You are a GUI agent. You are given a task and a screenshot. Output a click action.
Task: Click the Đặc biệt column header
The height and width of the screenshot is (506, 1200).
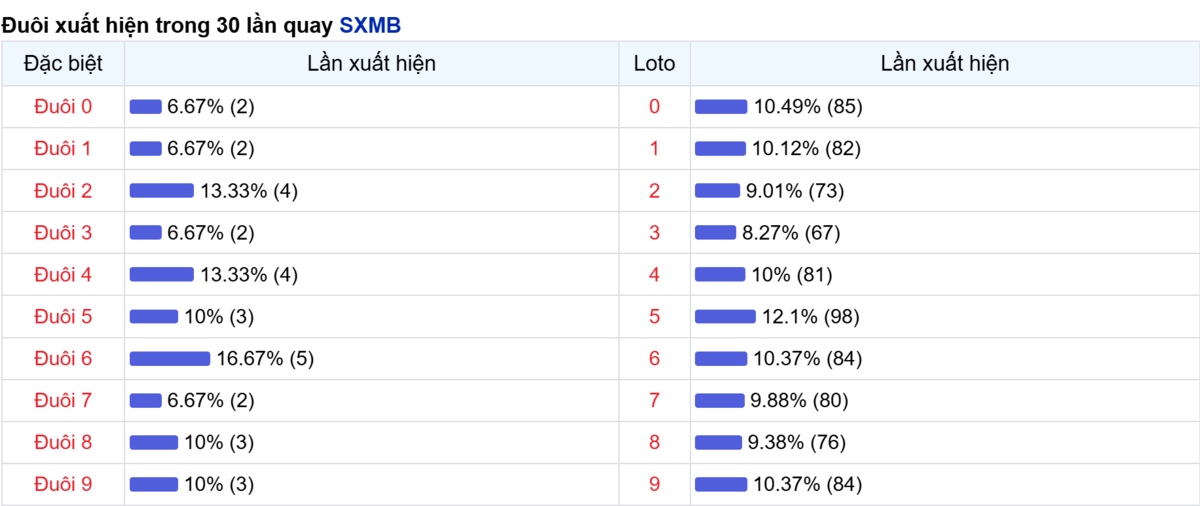pyautogui.click(x=63, y=64)
